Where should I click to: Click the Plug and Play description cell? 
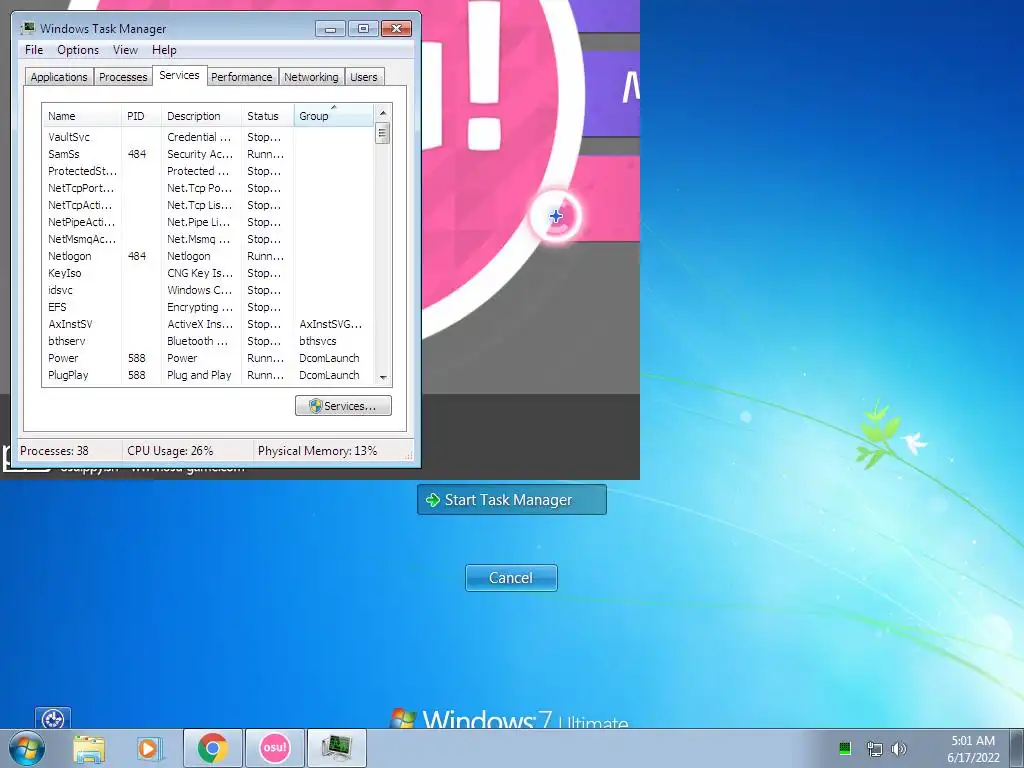pos(199,375)
